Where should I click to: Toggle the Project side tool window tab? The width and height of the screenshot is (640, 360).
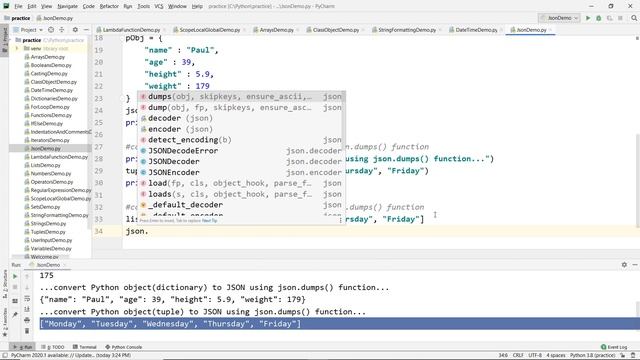(x=4, y=40)
